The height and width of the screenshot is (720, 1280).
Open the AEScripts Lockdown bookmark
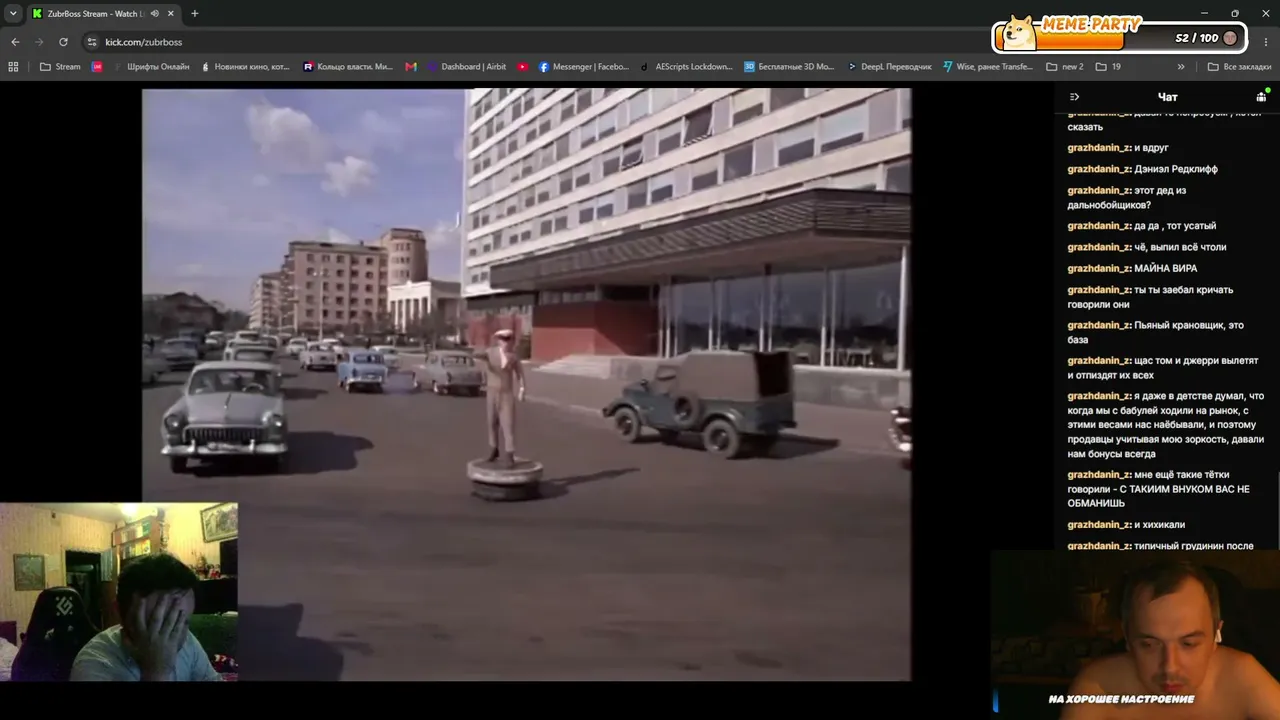[687, 67]
